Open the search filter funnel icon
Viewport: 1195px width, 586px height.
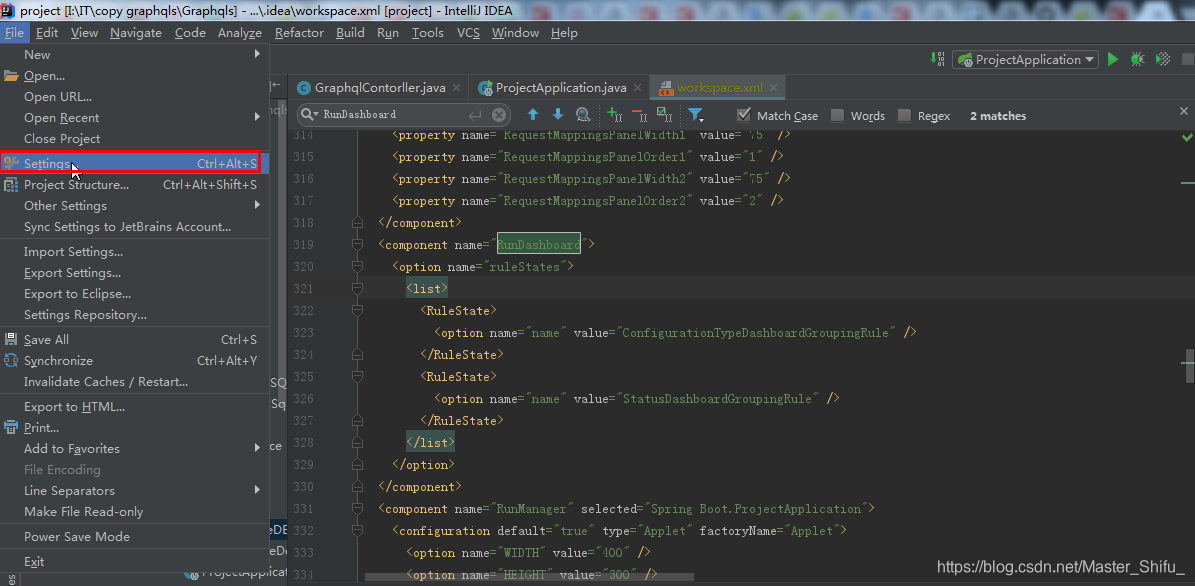(695, 115)
